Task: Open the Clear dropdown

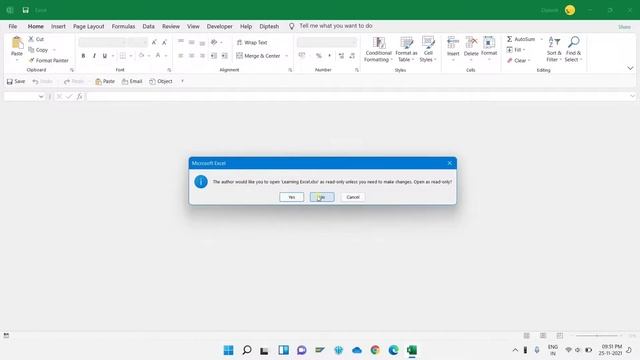Action: click(x=518, y=60)
